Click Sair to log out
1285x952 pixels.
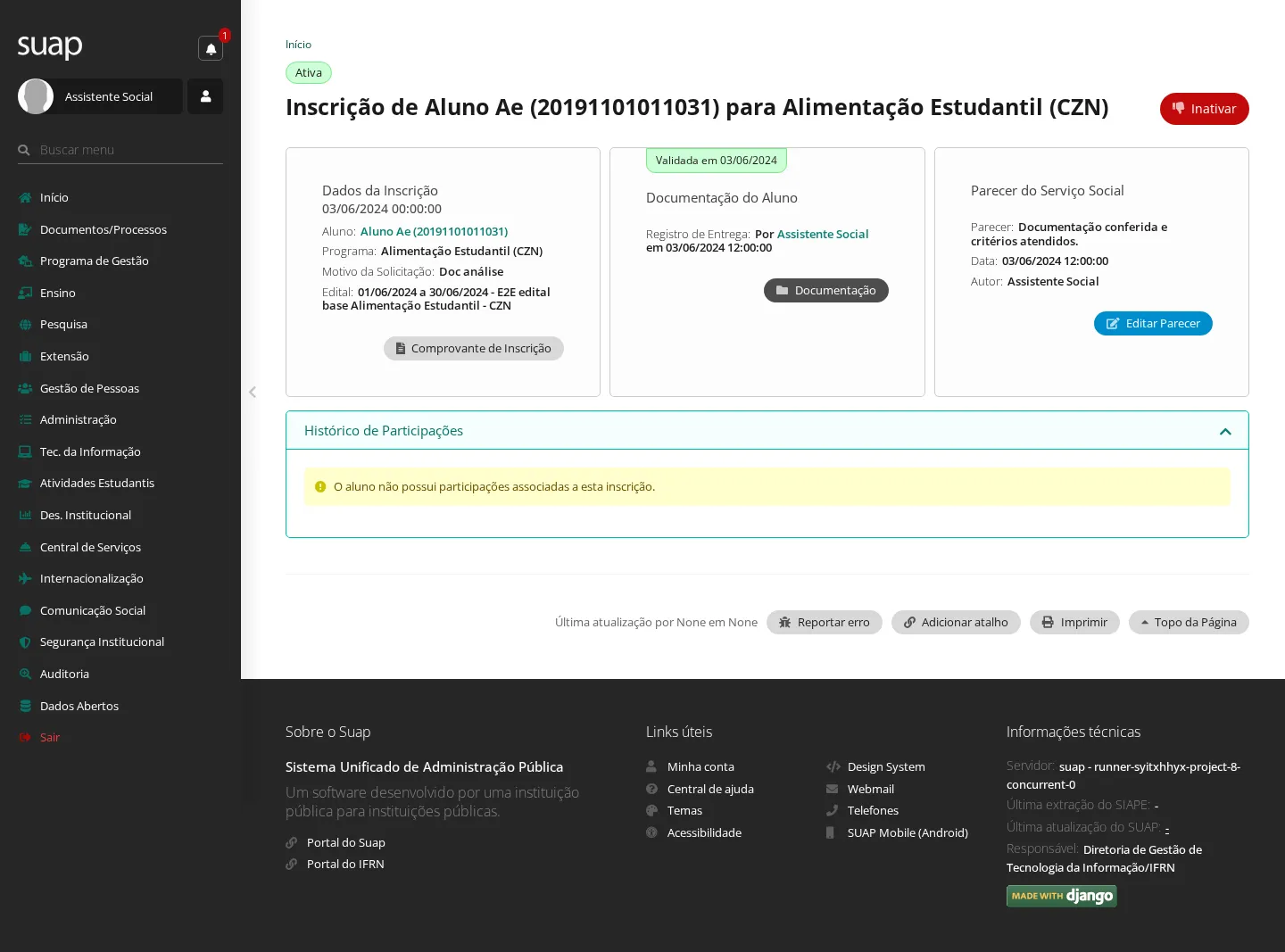pos(50,737)
